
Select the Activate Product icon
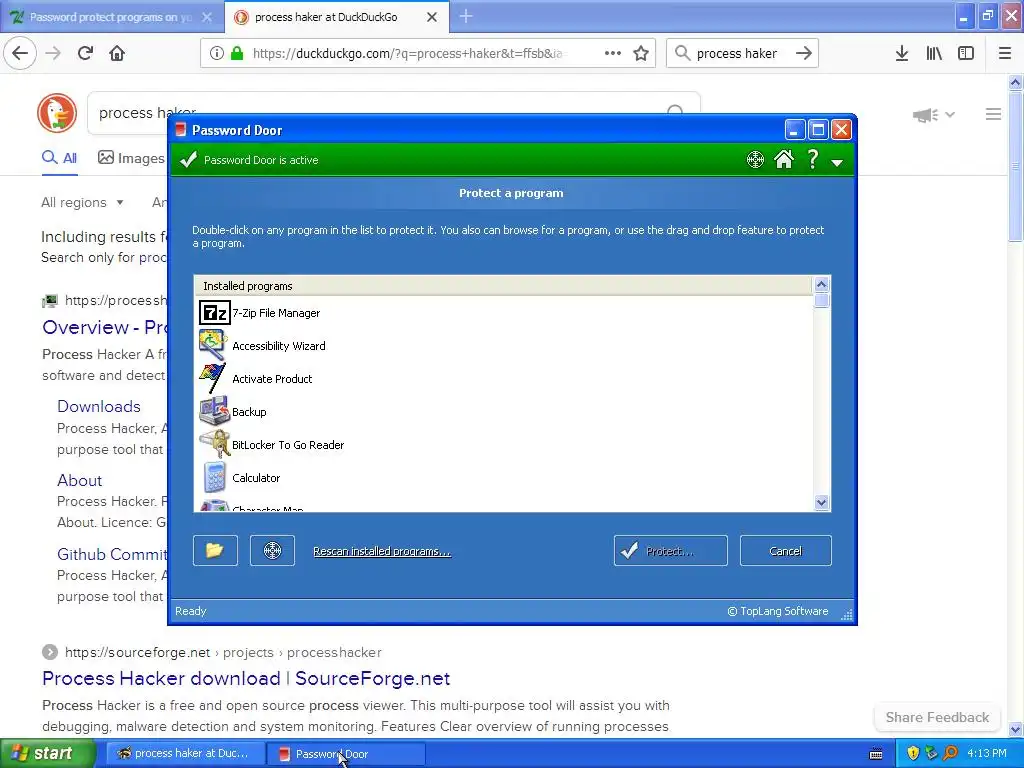click(212, 379)
